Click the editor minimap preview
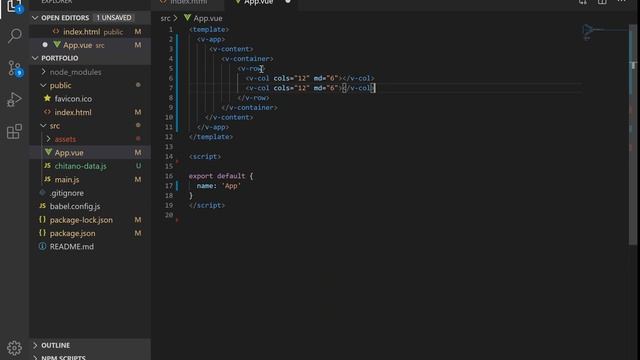 coord(605,33)
